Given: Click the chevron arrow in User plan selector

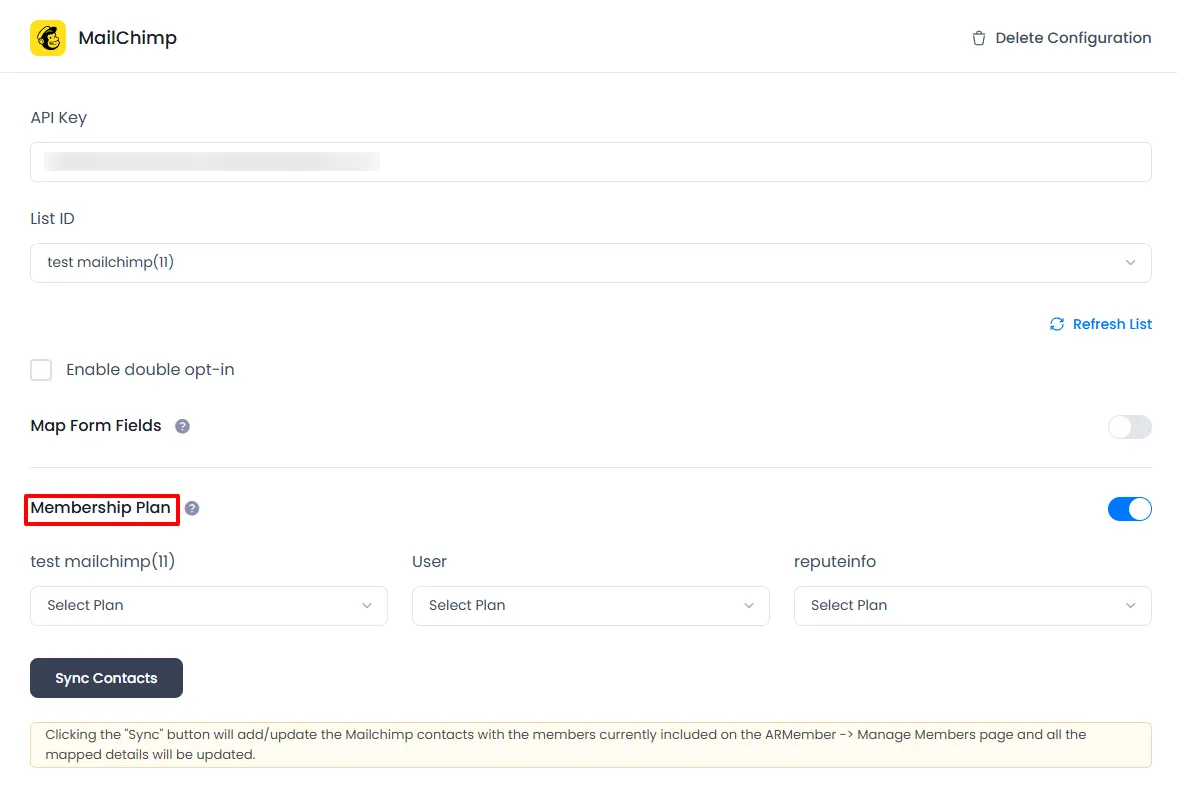Looking at the screenshot, I should (x=748, y=606).
